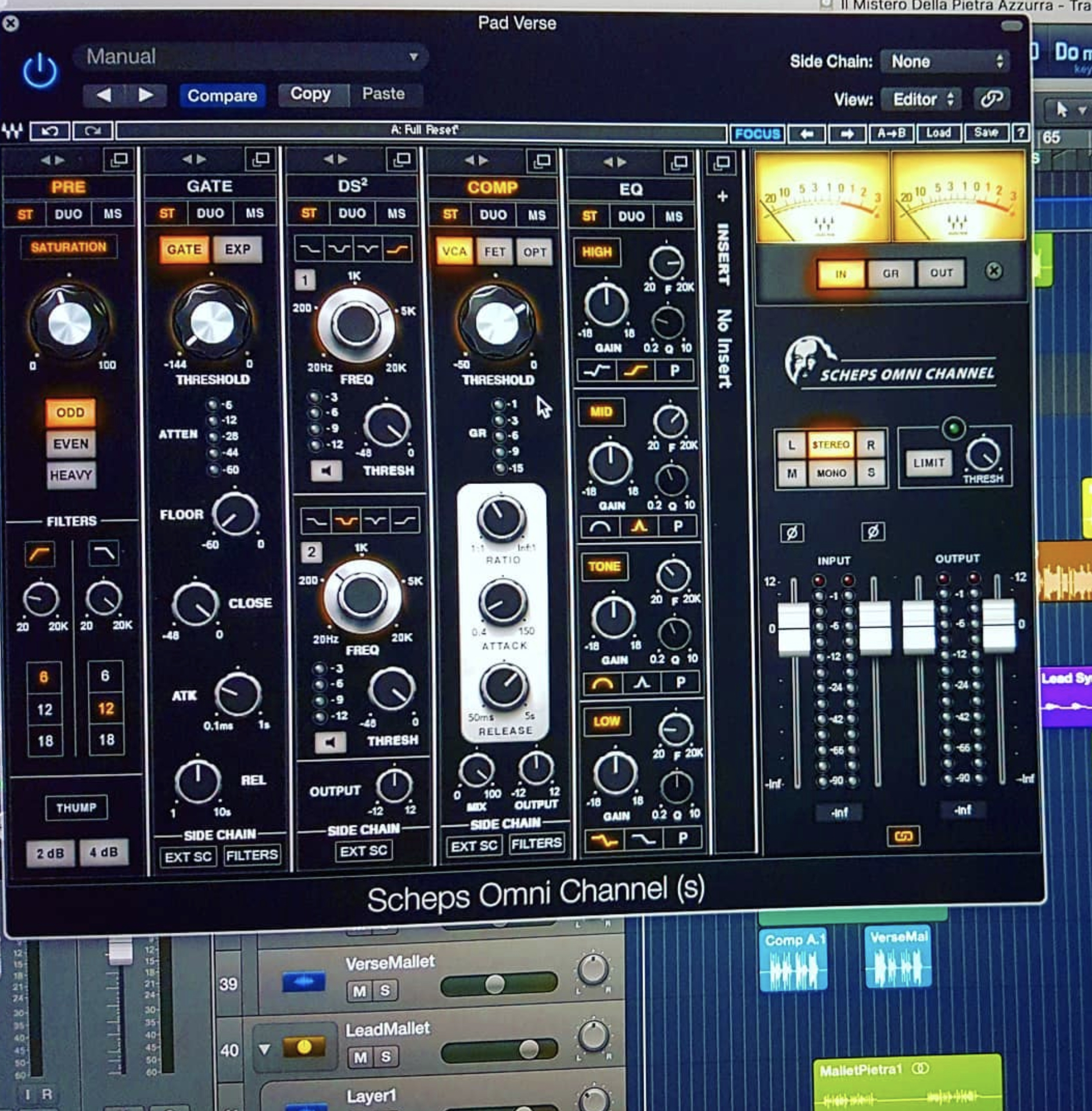Click the input/output fader link icon
This screenshot has height=1111, width=1092.
click(903, 836)
